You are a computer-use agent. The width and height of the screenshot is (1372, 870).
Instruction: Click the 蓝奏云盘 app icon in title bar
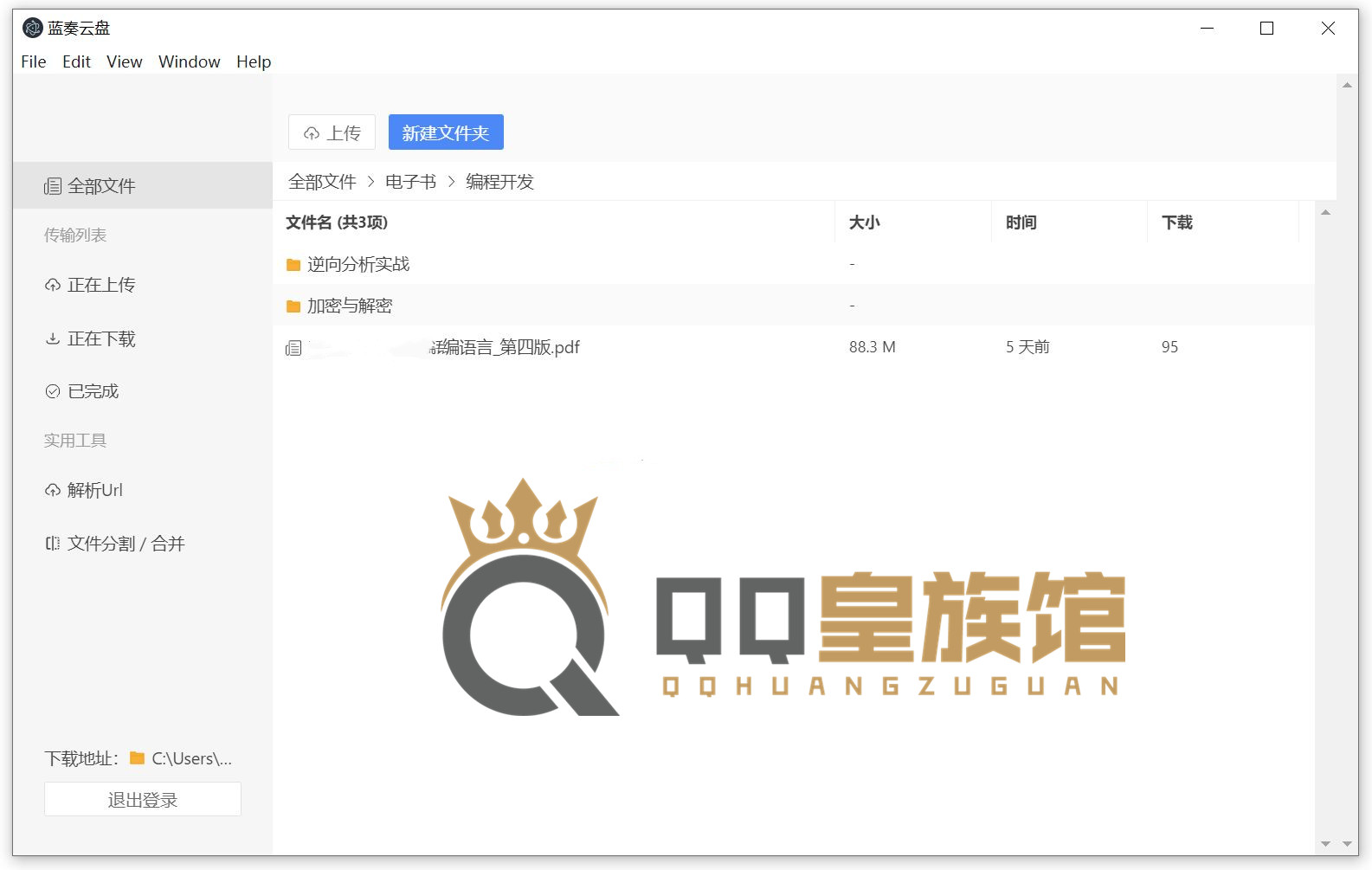[x=32, y=28]
